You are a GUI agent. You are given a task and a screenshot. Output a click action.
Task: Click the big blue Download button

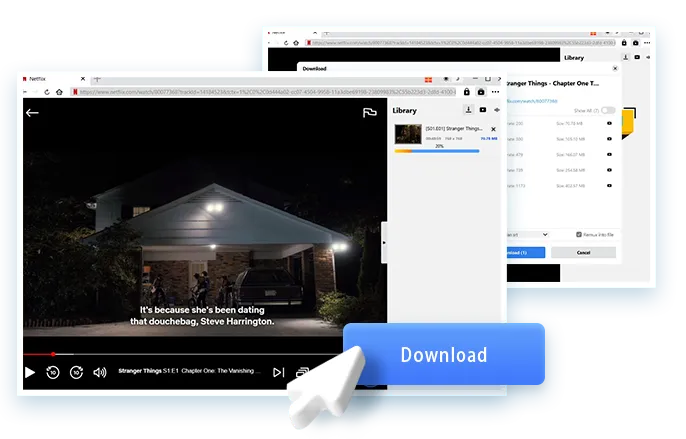pos(444,354)
